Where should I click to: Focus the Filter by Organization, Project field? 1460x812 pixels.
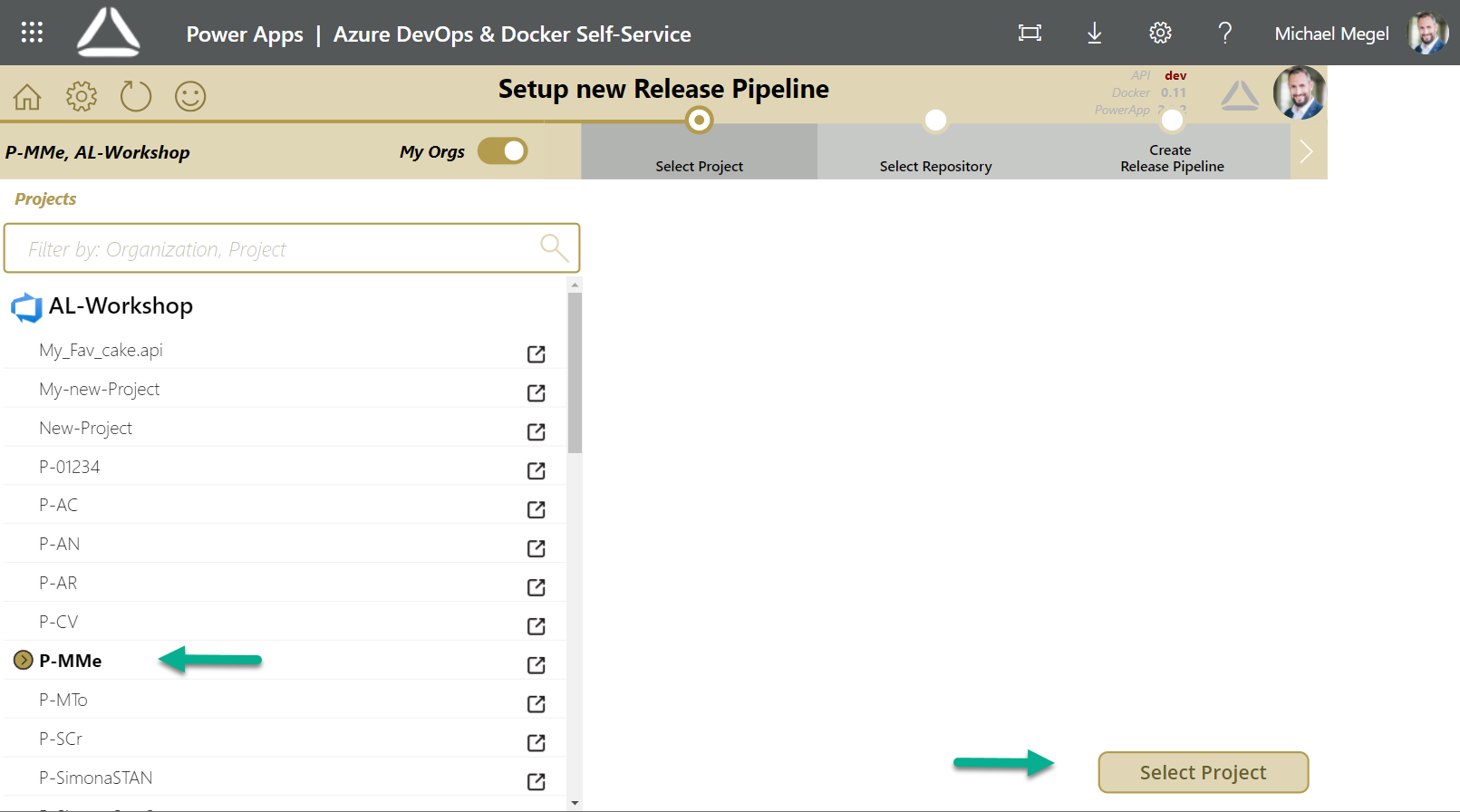pos(292,248)
